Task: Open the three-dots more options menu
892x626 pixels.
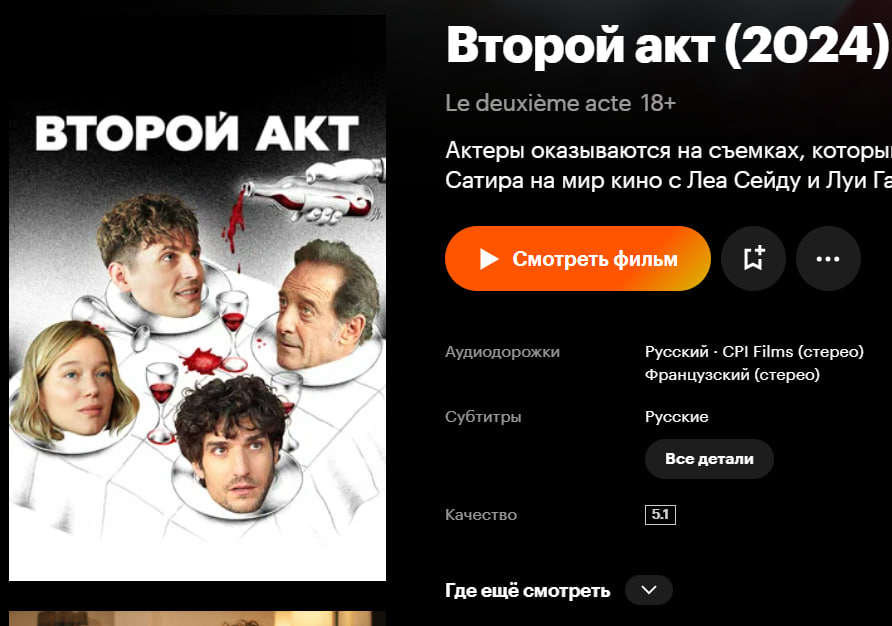Action: coord(828,259)
